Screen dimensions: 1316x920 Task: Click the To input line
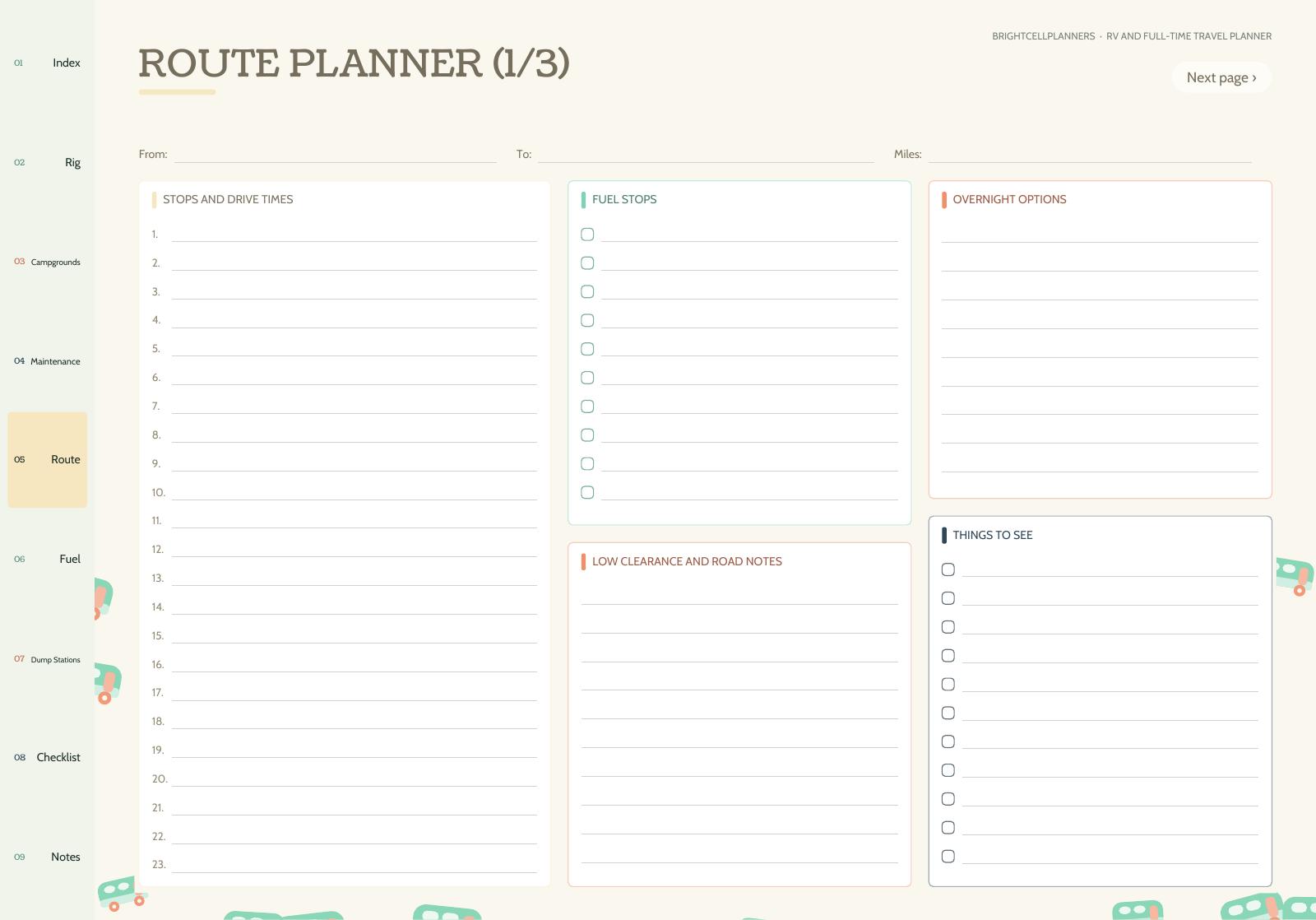point(706,154)
